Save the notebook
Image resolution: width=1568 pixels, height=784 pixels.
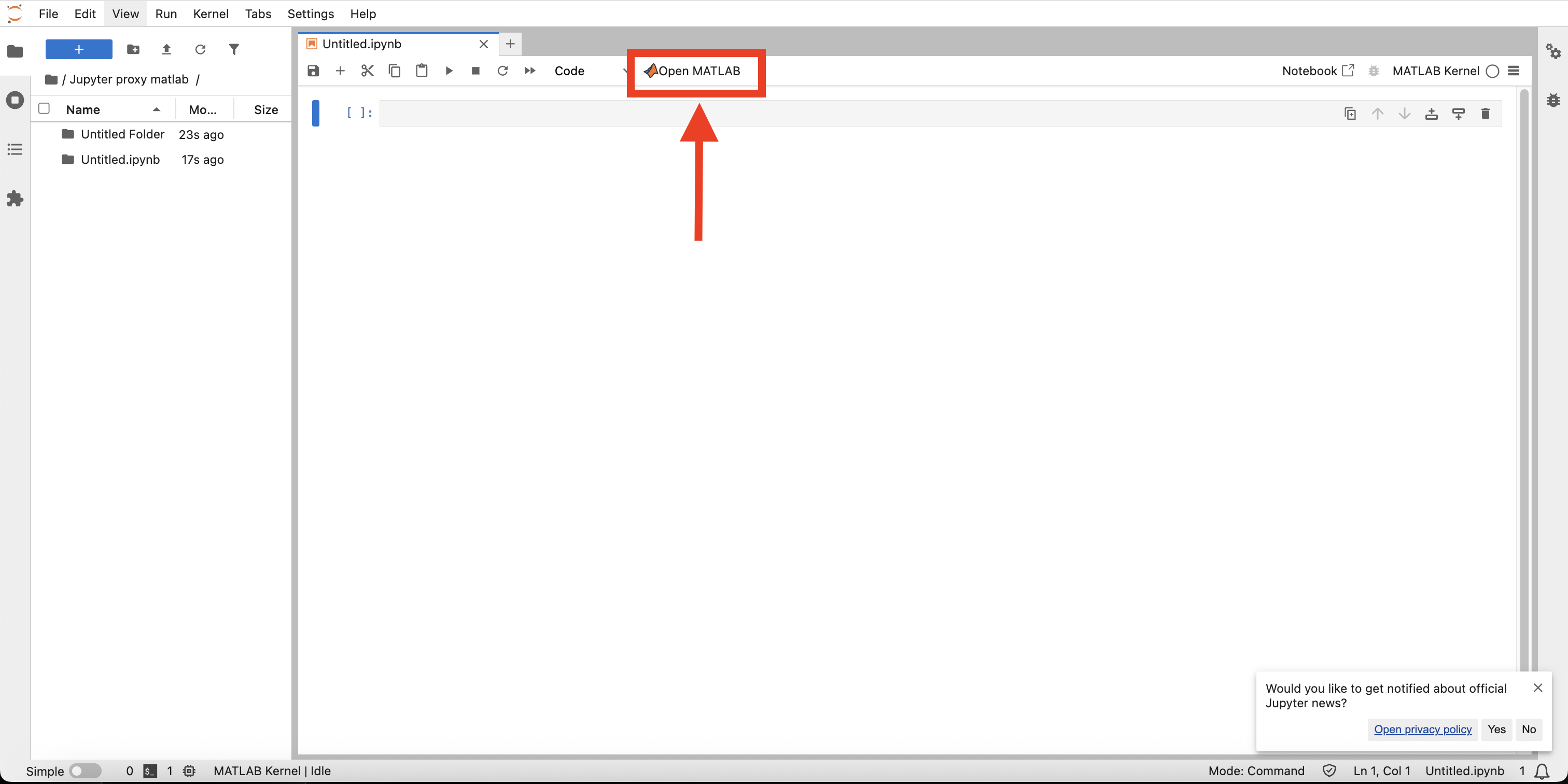tap(314, 71)
